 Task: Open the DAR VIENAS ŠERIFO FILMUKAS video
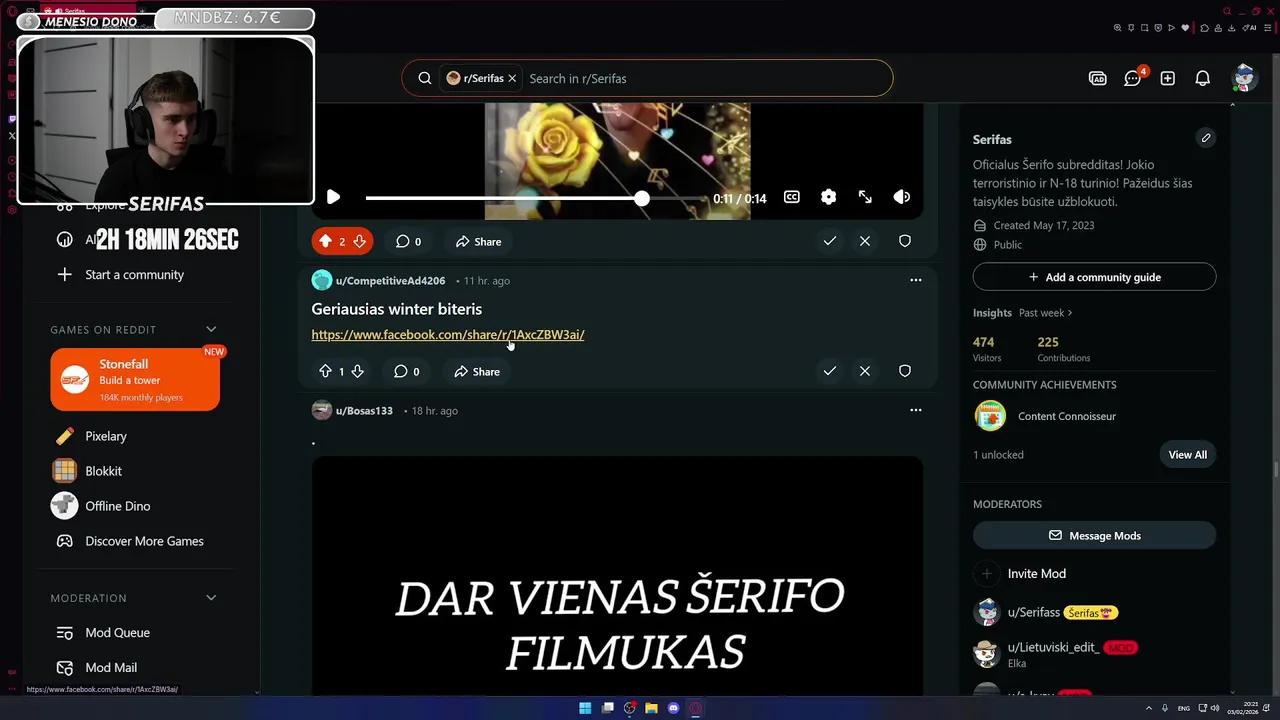[x=617, y=576]
